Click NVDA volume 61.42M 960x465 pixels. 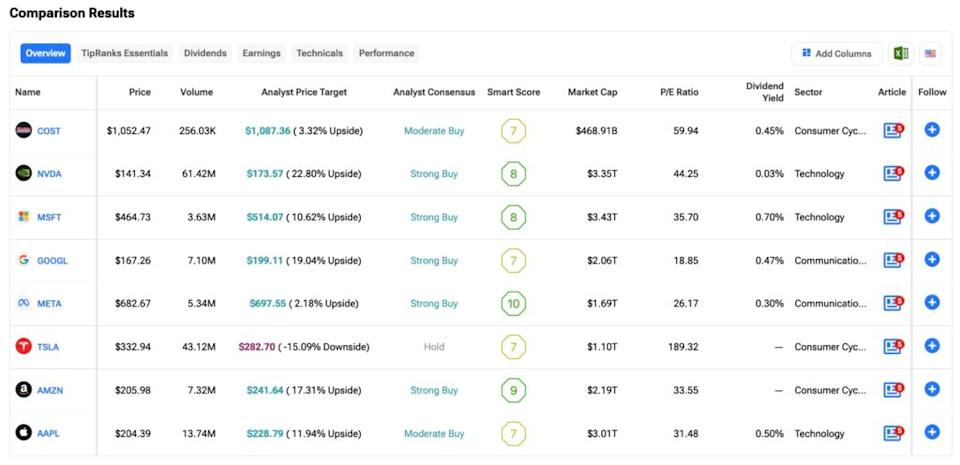198,174
